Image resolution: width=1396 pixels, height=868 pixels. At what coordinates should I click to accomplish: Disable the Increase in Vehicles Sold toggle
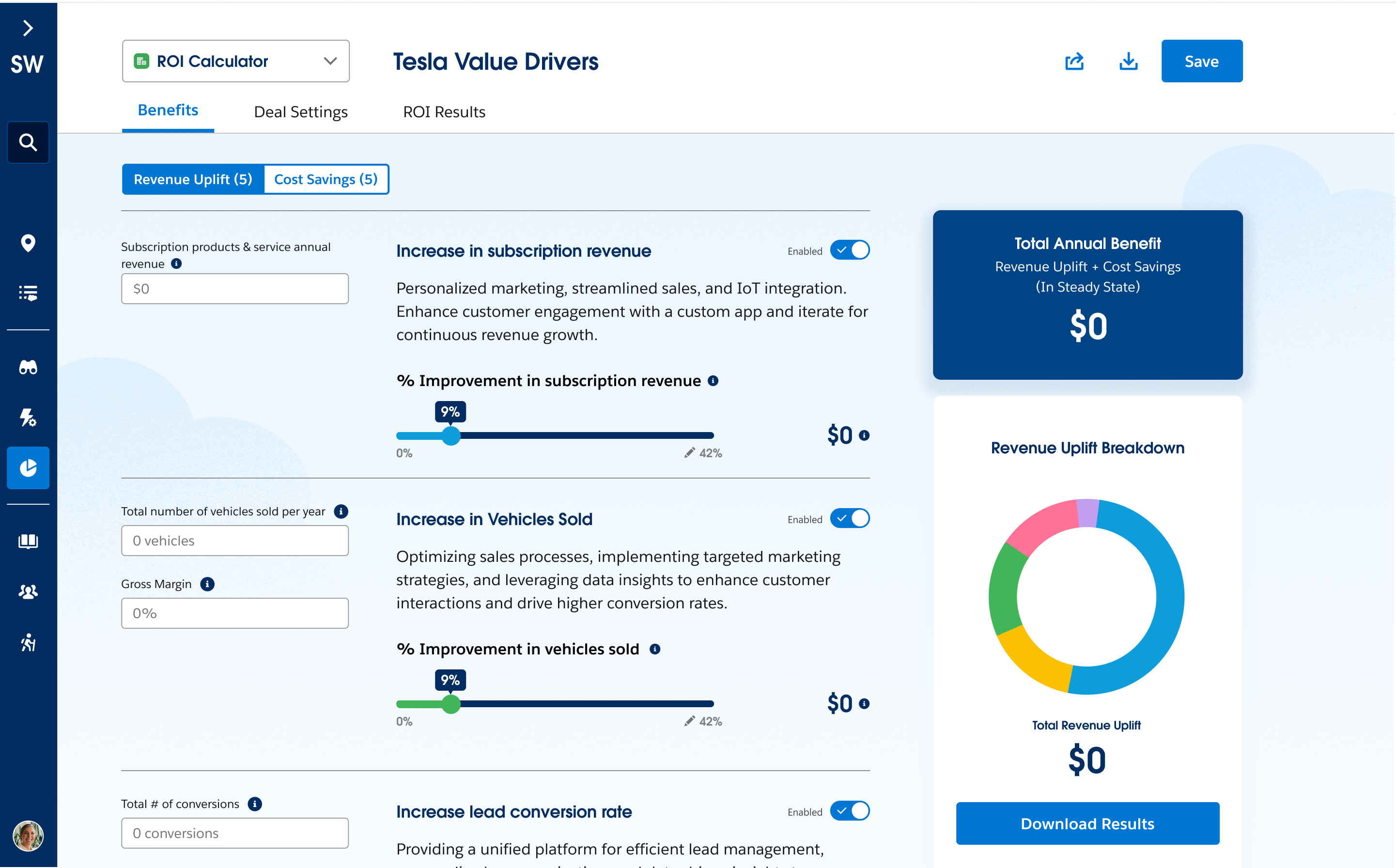click(x=850, y=518)
